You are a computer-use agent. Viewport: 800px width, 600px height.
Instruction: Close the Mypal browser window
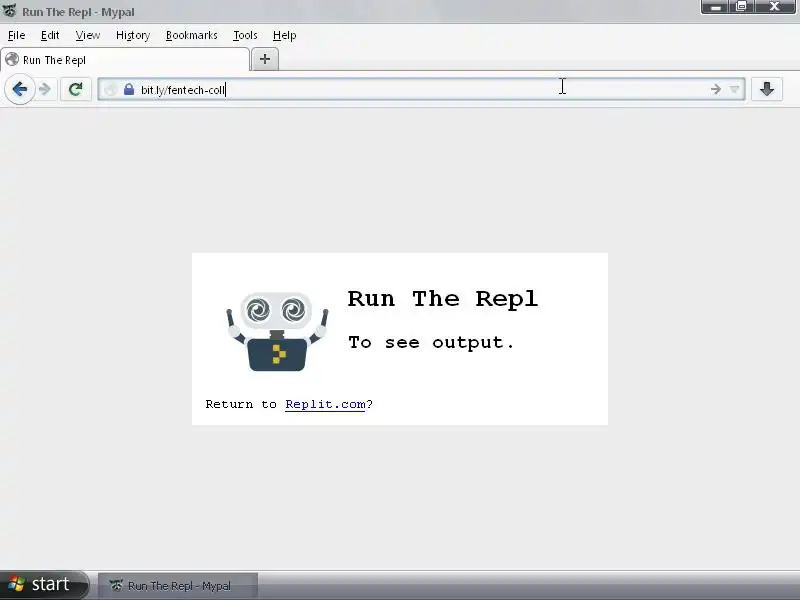tap(774, 7)
